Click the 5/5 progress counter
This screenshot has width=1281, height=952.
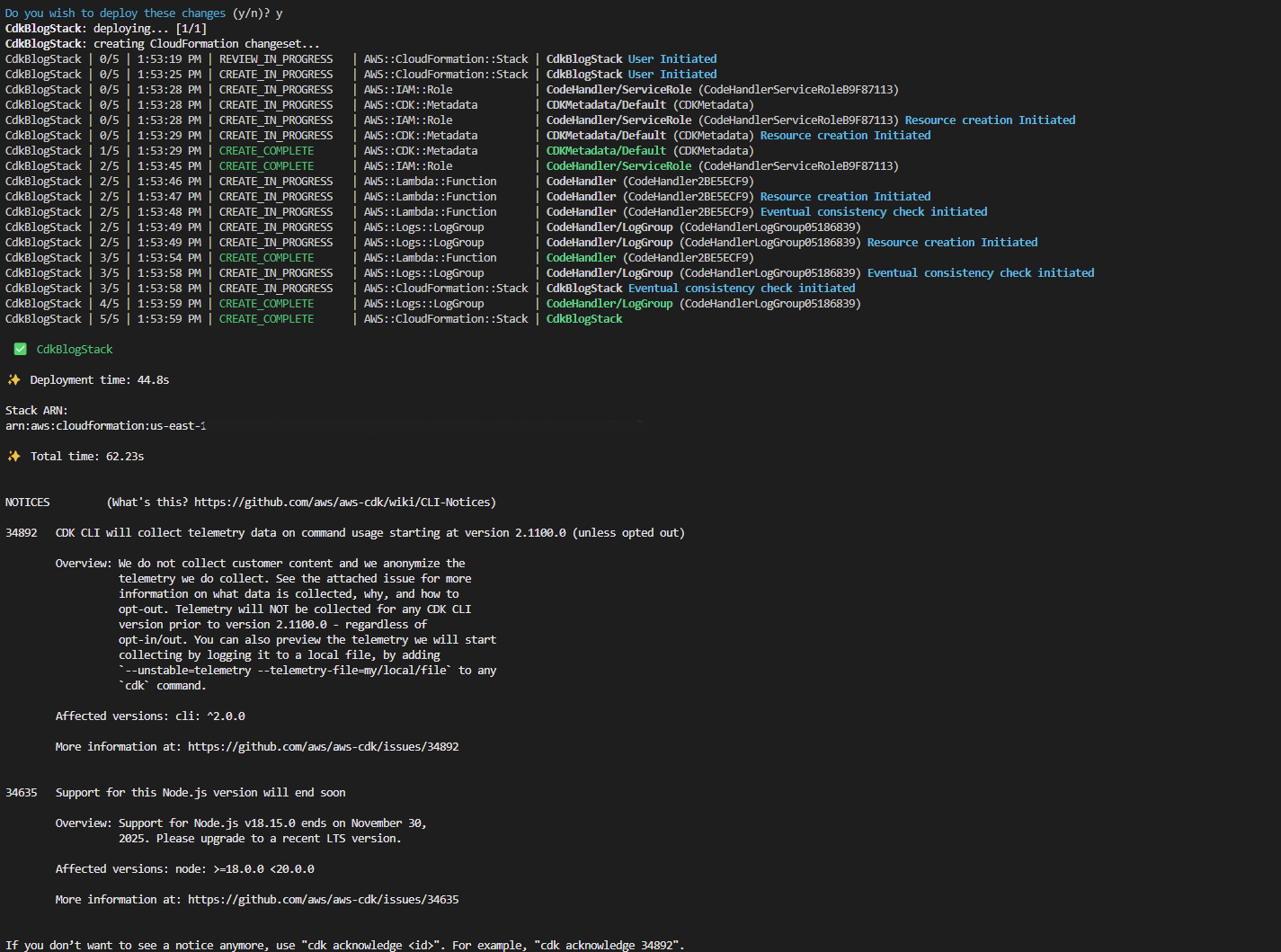(109, 318)
